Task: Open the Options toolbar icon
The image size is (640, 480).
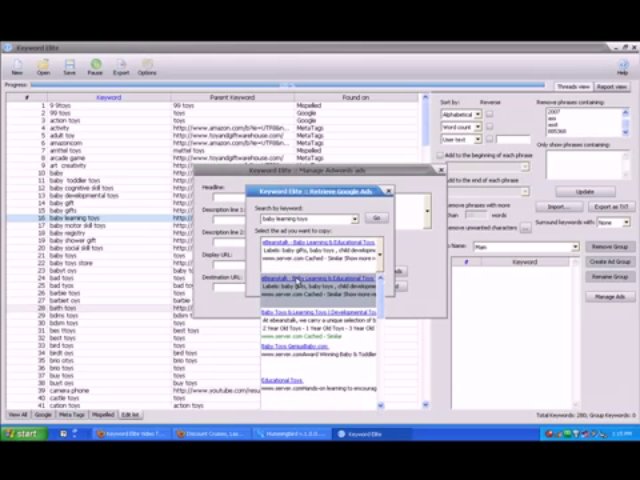Action: point(147,66)
